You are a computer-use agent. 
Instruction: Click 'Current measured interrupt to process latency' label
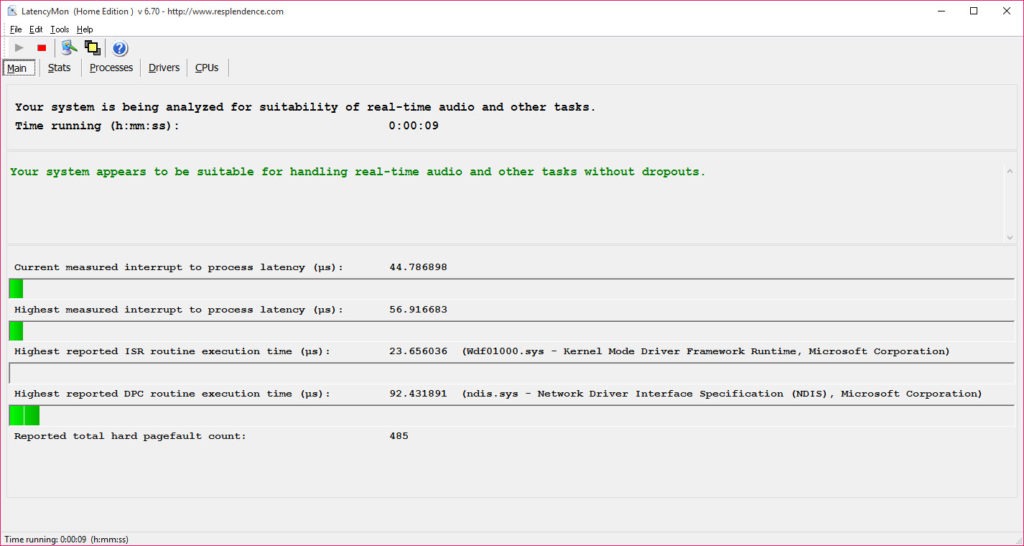coord(179,267)
